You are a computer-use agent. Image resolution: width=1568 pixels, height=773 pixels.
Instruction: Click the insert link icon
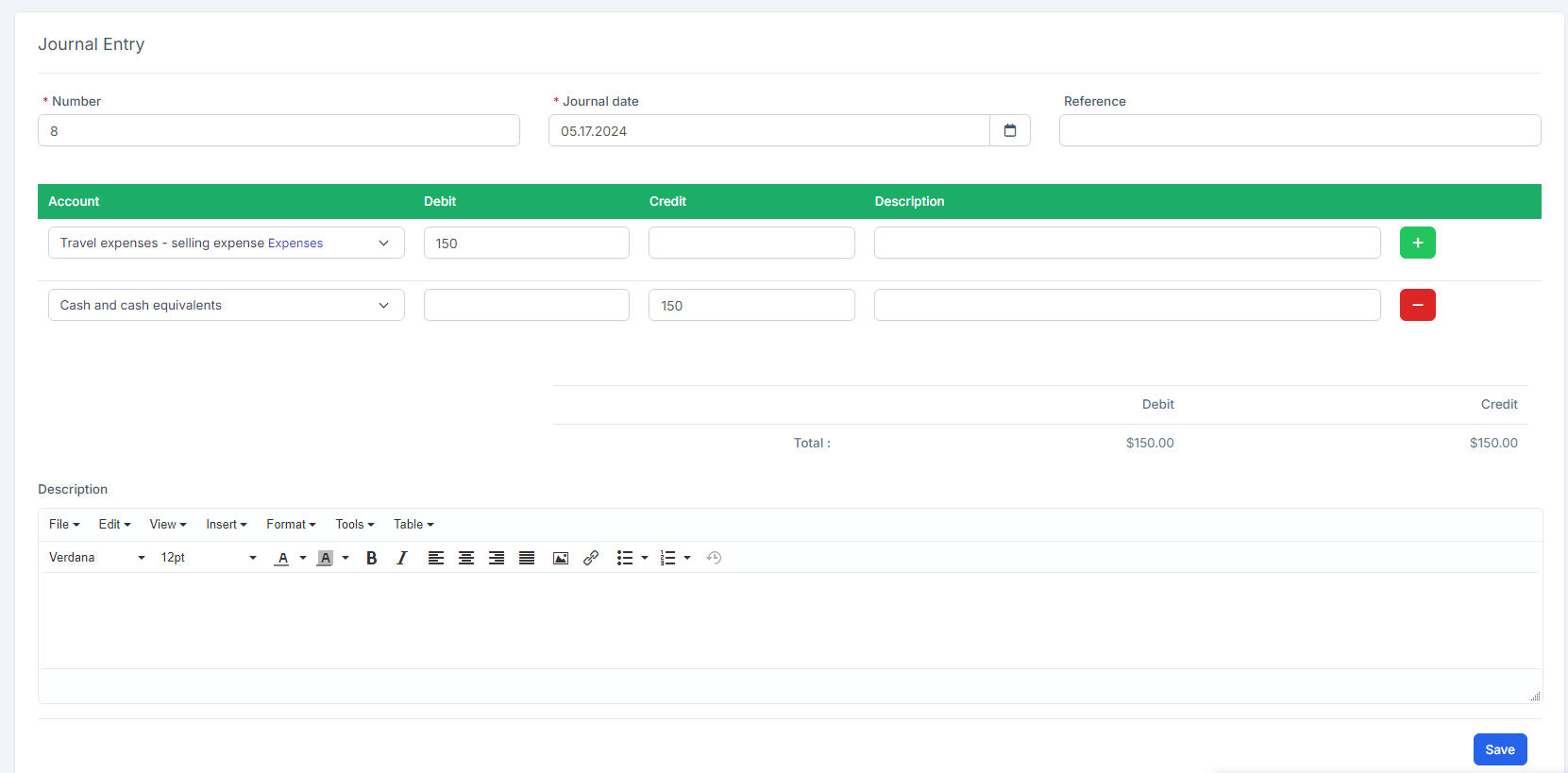[591, 558]
